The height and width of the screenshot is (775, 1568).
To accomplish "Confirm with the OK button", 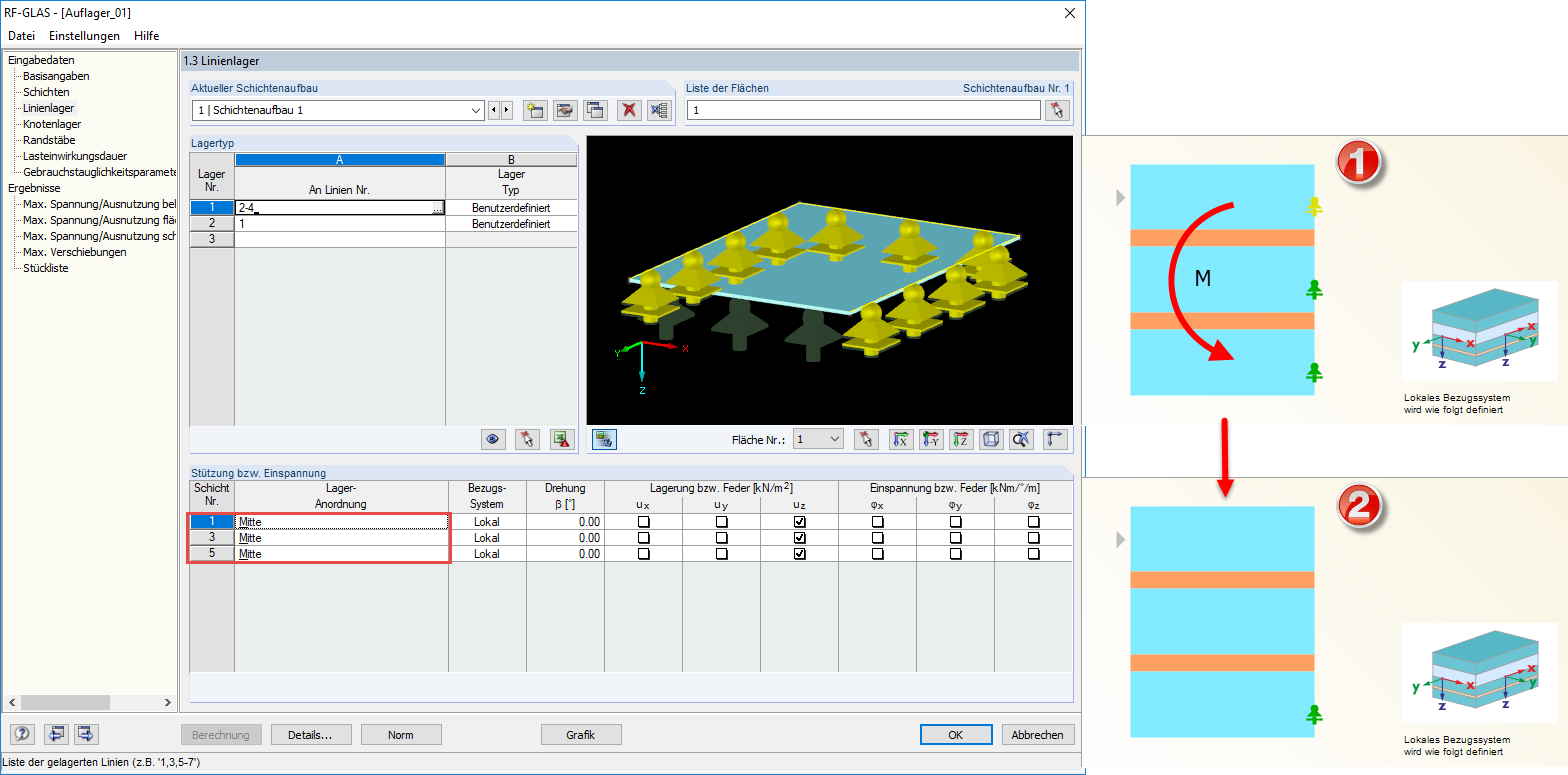I will (x=956, y=734).
